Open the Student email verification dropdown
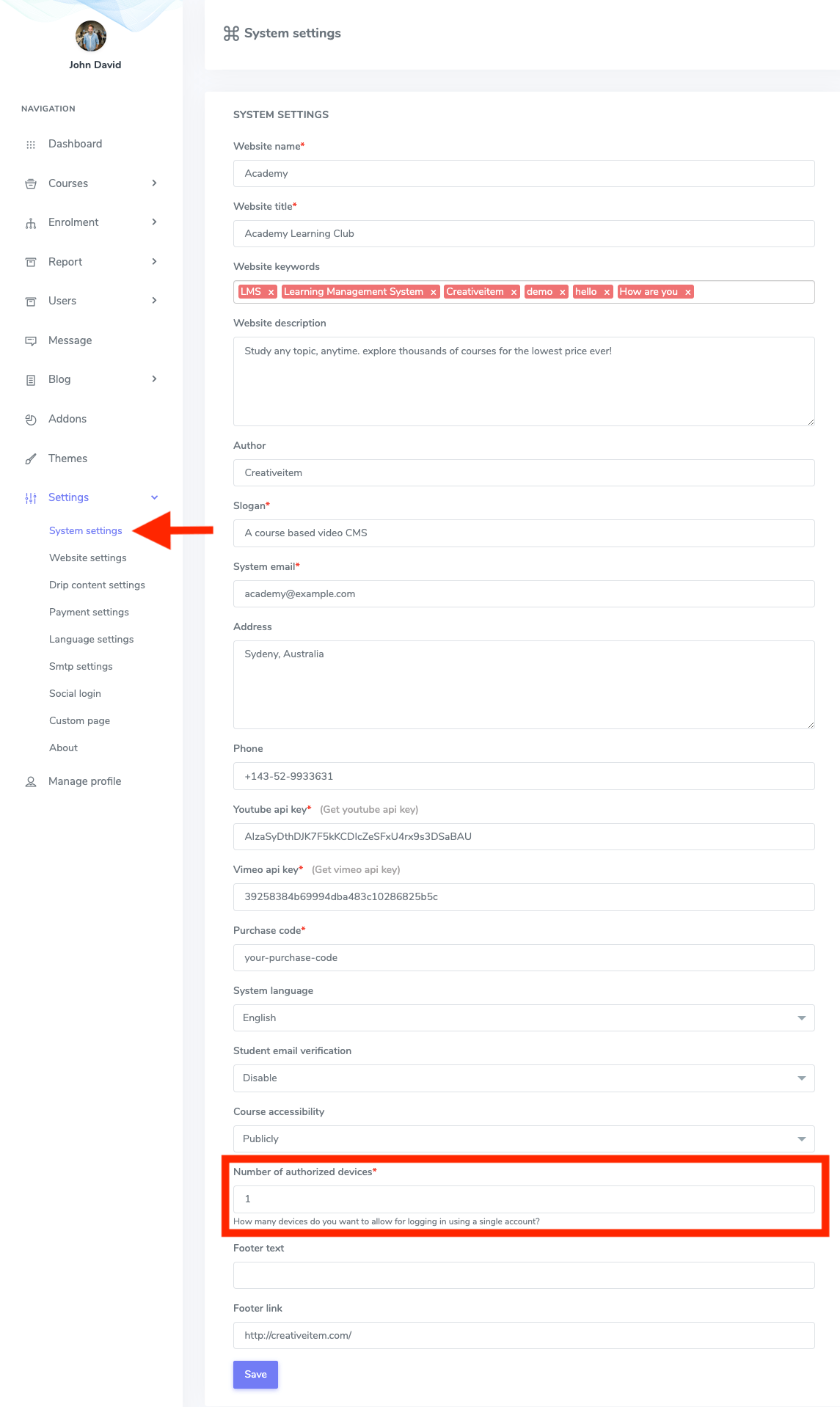 pos(802,1078)
